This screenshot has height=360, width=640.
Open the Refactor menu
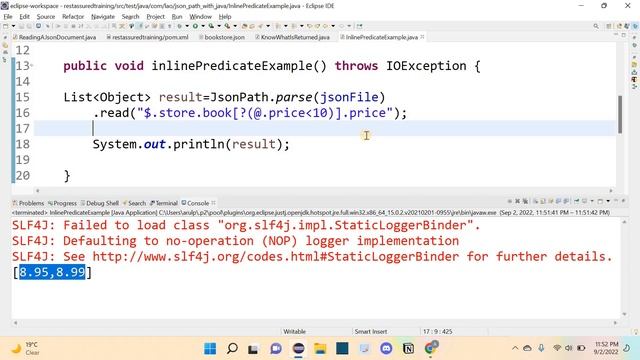pos(73,17)
